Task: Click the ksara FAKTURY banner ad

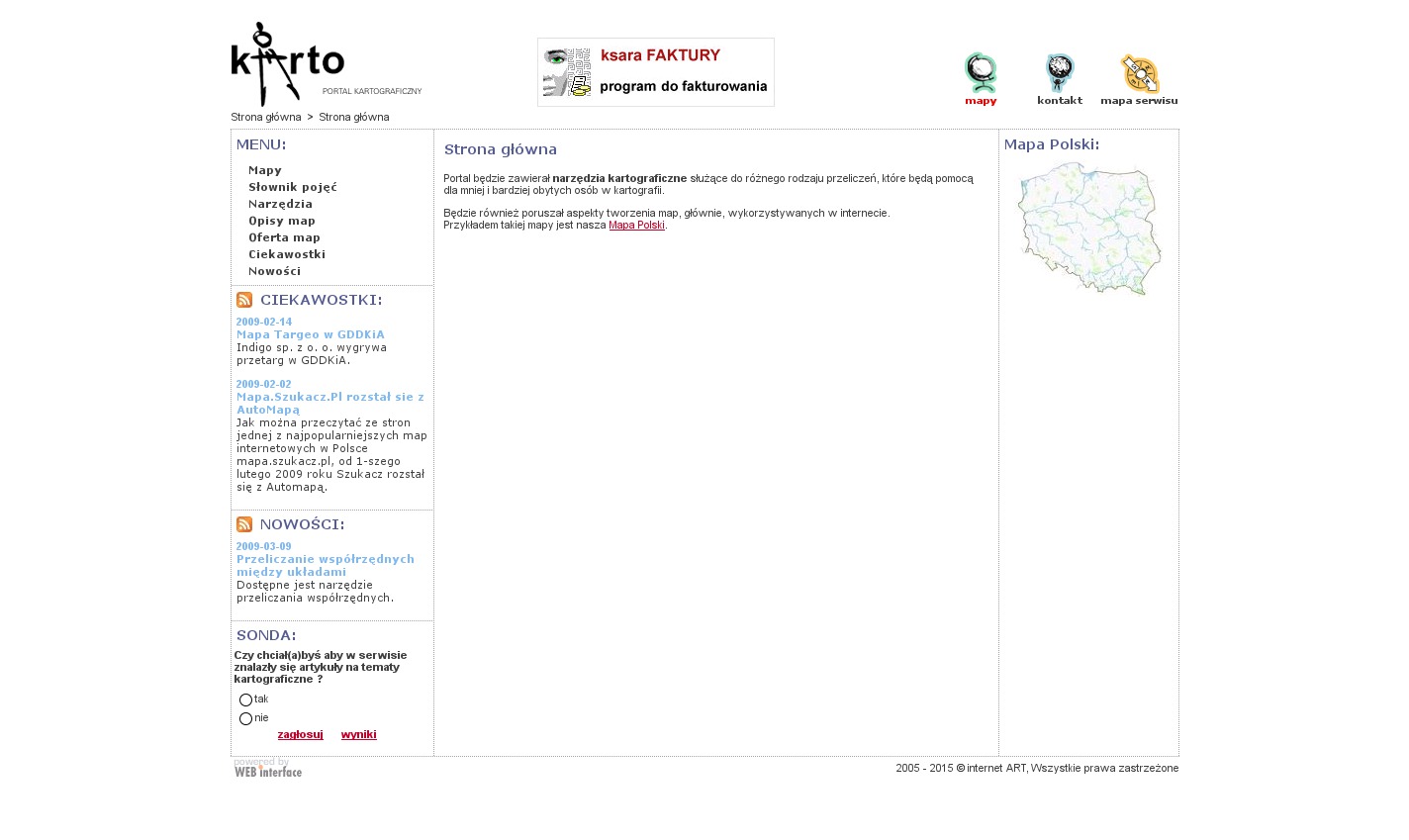Action: point(656,72)
